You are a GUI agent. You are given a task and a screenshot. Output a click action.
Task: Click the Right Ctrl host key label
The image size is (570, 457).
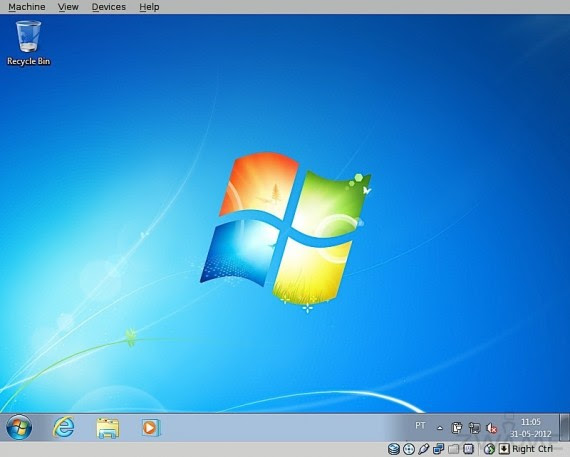click(x=533, y=449)
